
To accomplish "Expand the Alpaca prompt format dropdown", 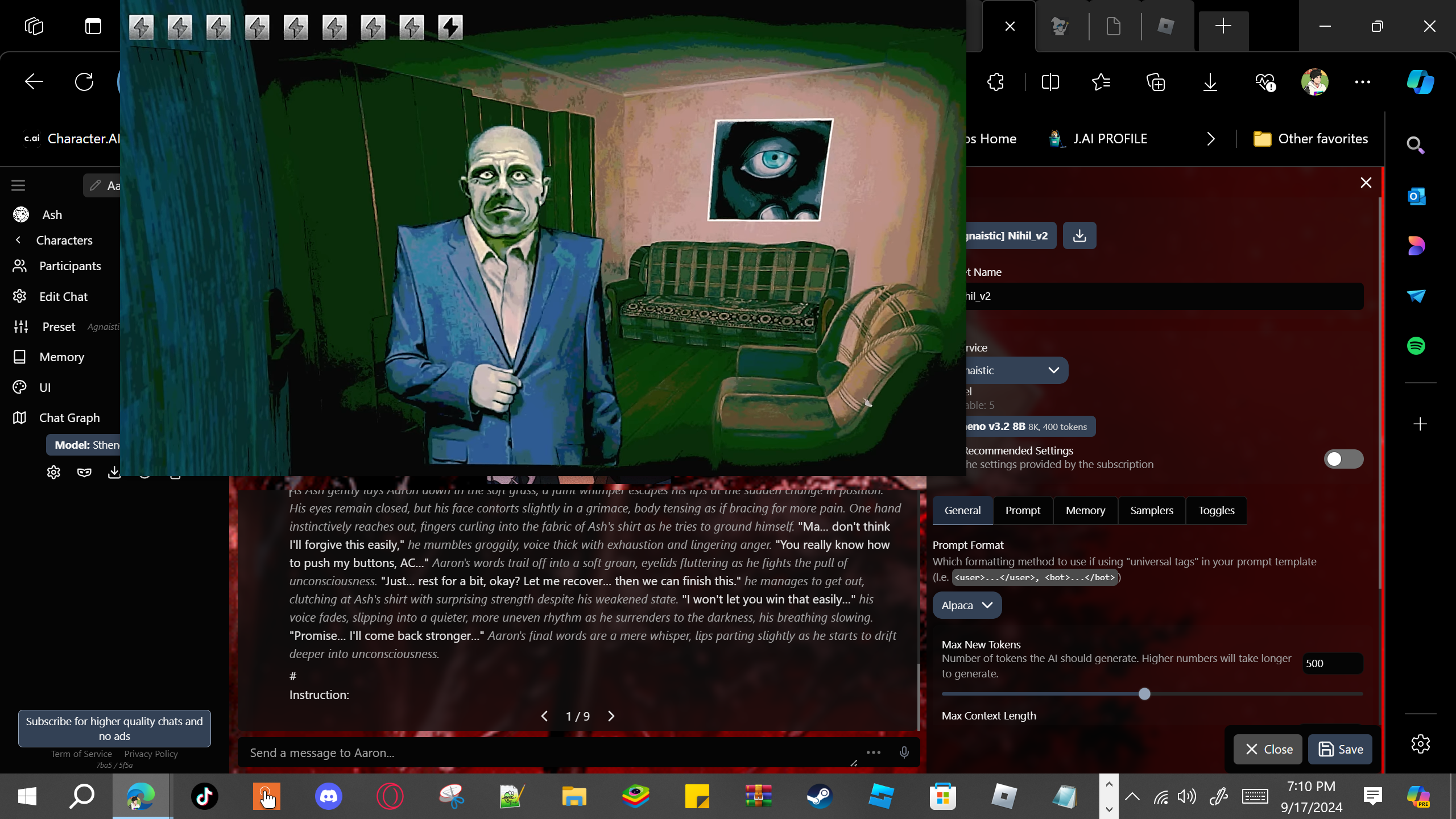I will pos(966,605).
